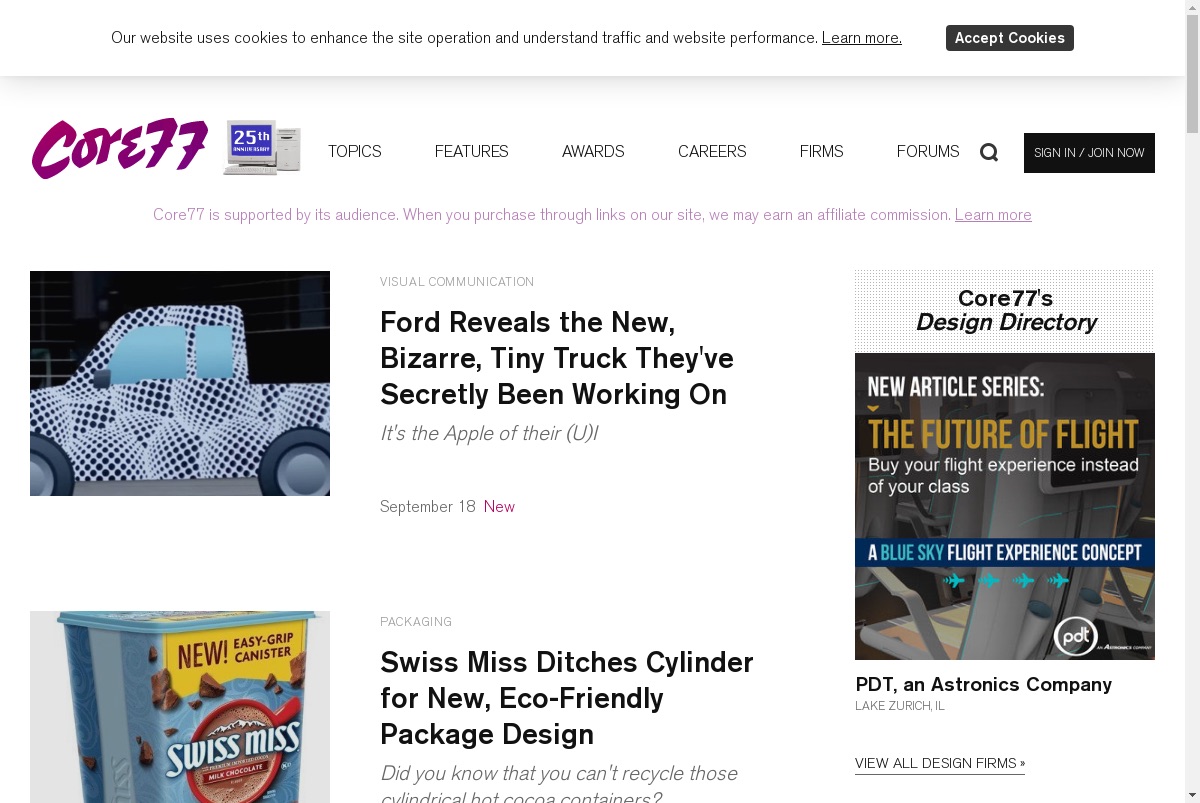
Task: Click Core77's Design Directory header
Action: click(1005, 310)
